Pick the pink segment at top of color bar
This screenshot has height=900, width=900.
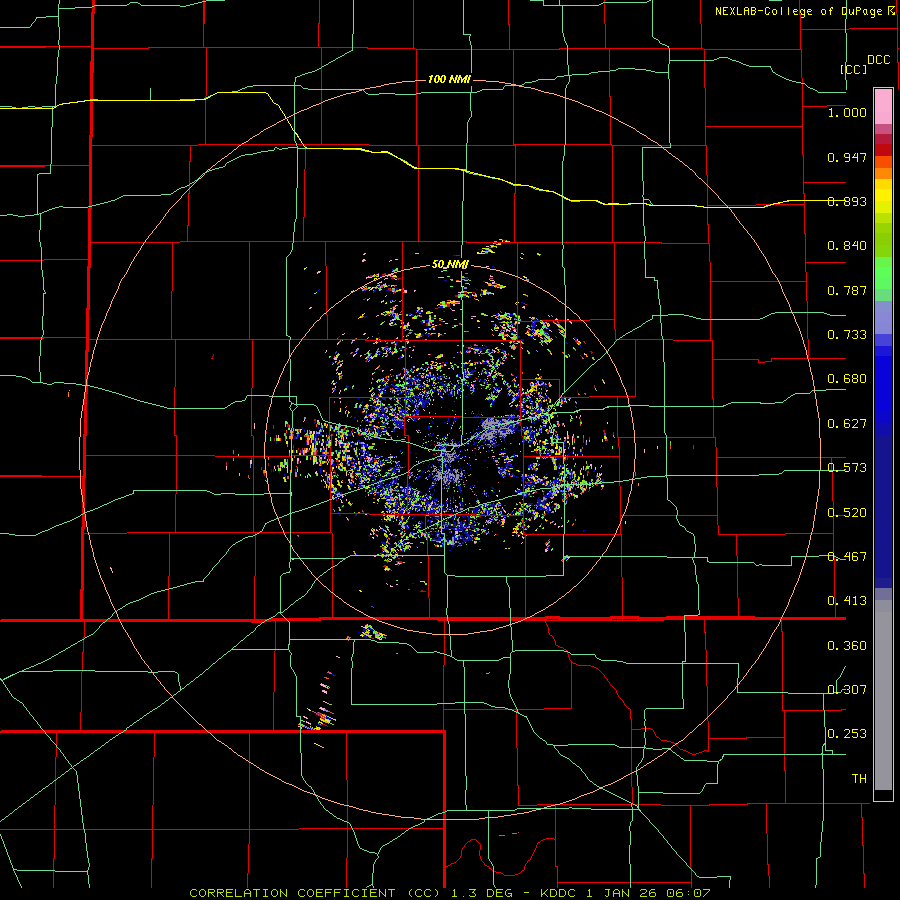[x=883, y=106]
